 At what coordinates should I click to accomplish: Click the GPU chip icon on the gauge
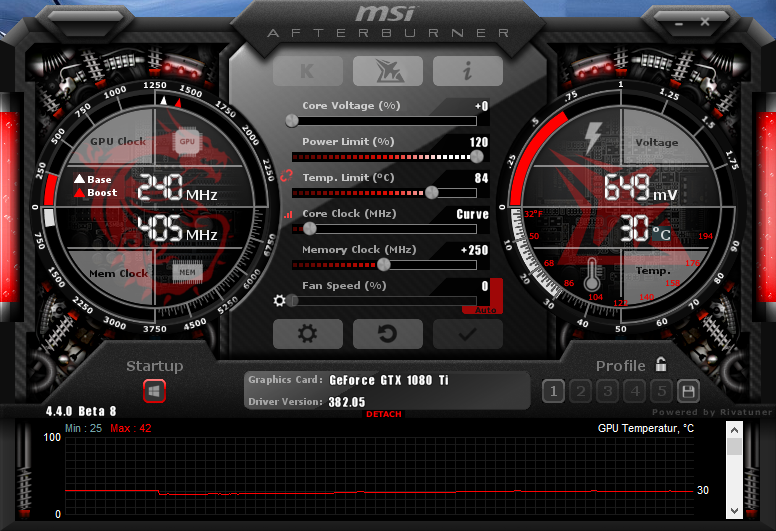(x=187, y=142)
